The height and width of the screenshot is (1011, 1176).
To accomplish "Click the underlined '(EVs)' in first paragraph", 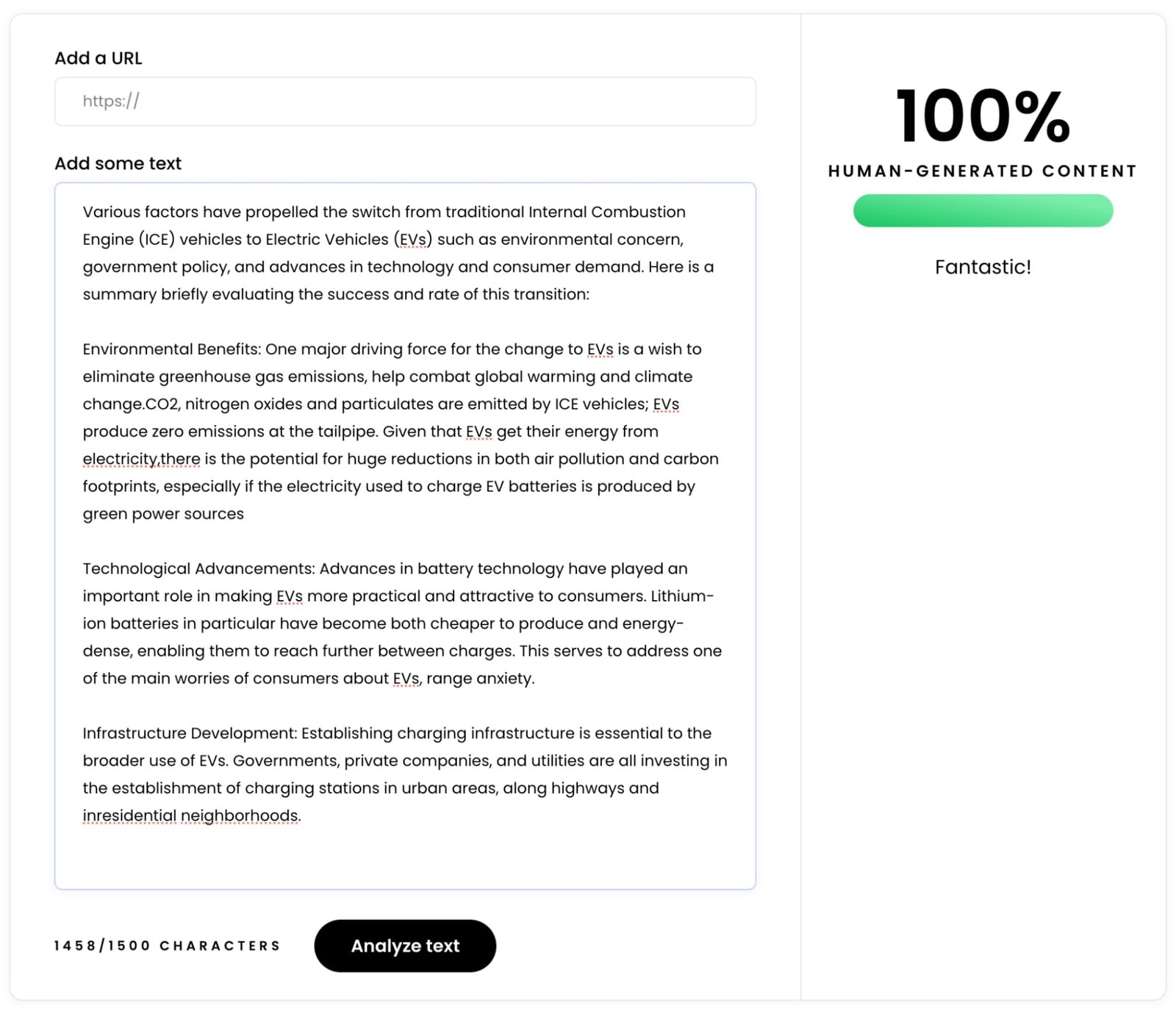I will (413, 240).
